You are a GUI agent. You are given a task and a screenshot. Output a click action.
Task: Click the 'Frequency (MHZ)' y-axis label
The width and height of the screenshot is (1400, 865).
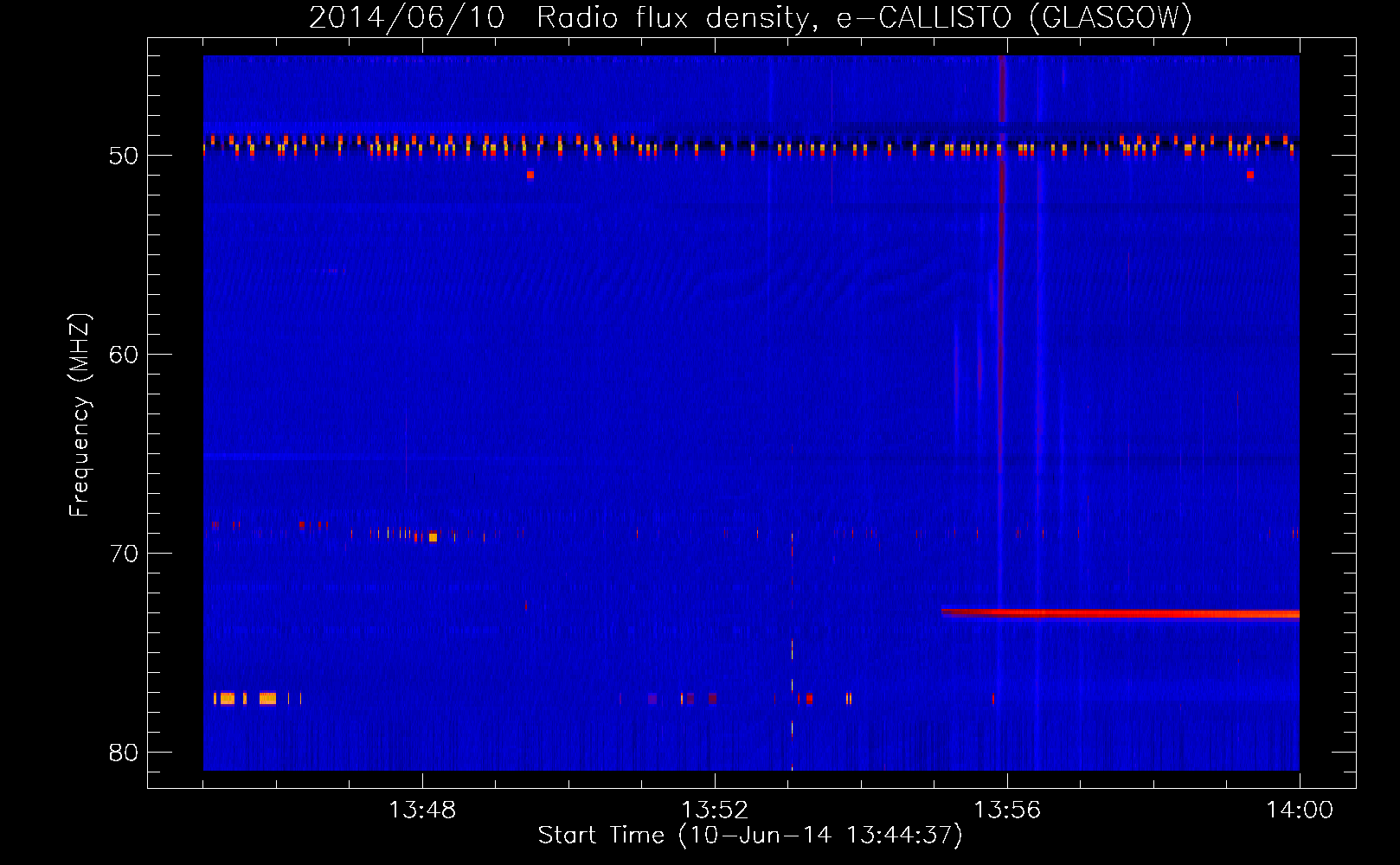click(80, 415)
